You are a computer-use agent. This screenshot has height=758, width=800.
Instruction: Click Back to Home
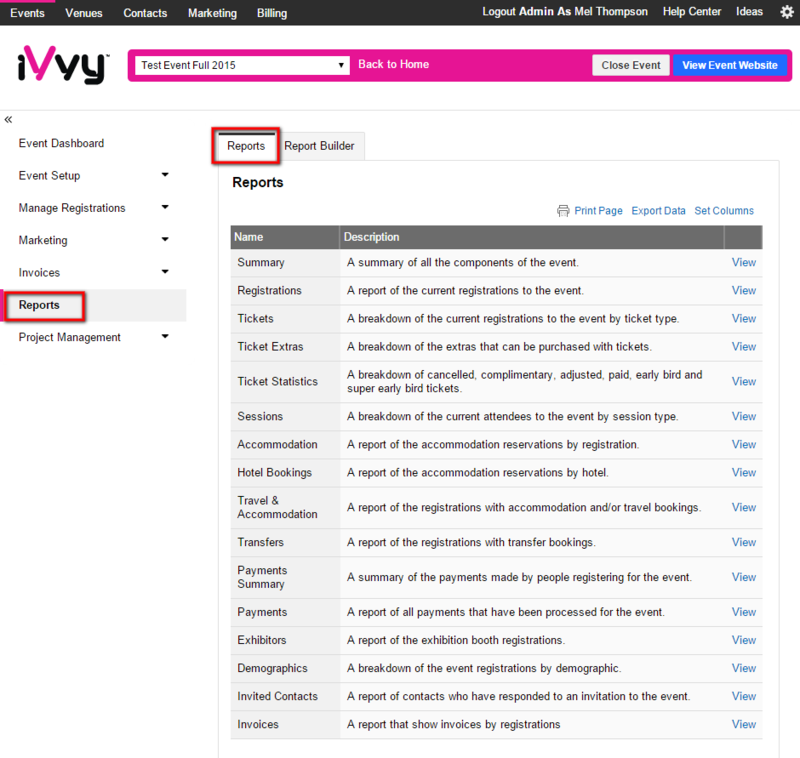coord(393,64)
